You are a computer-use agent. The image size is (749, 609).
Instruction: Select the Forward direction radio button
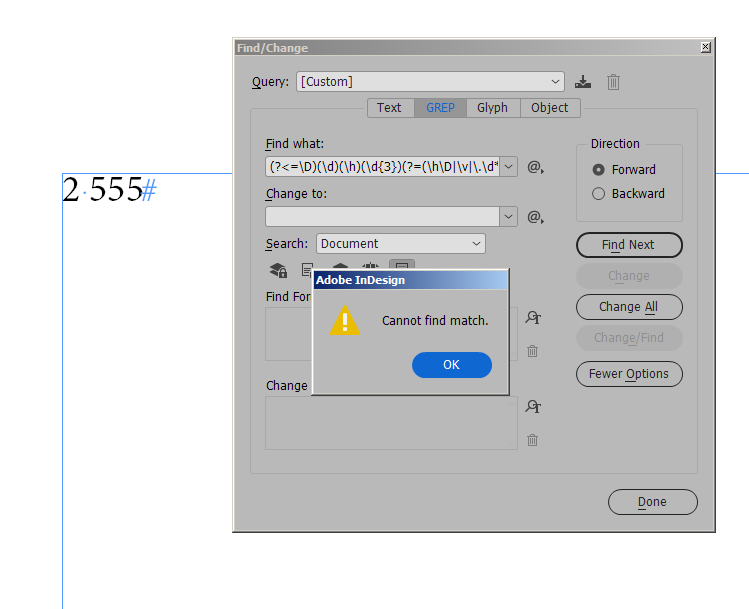click(598, 170)
